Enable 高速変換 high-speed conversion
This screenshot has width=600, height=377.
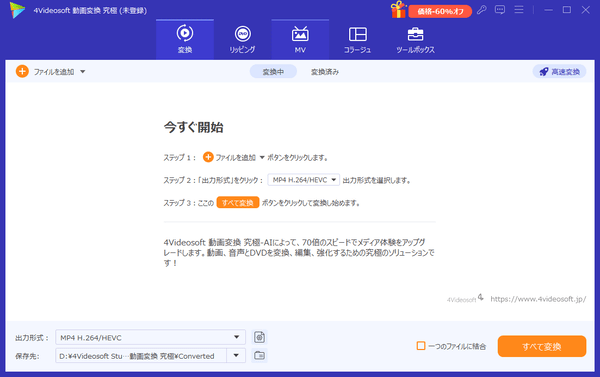pos(559,72)
